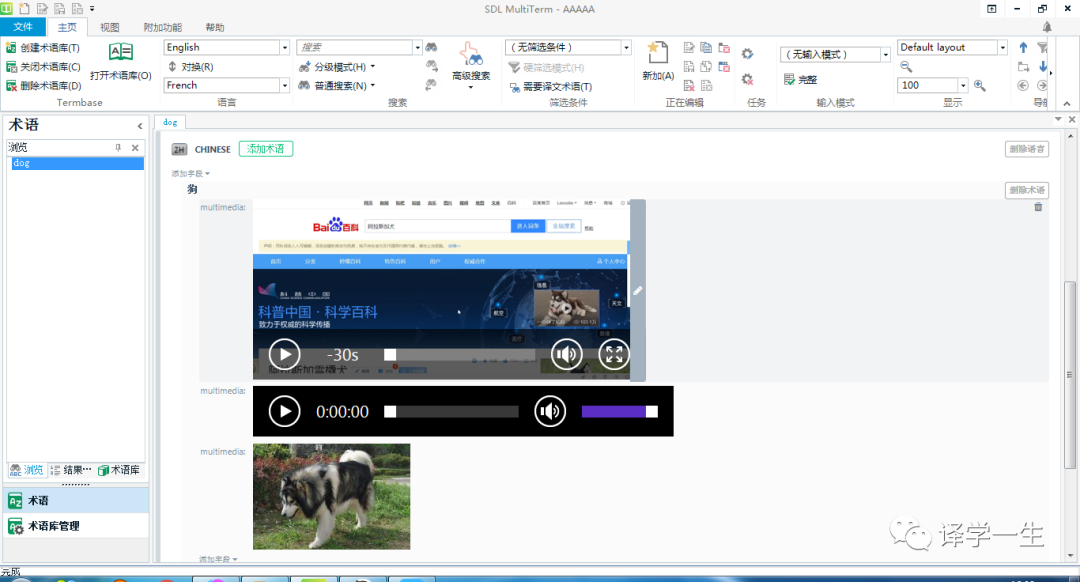Open hierarchical mode (分级模式) dropdown
This screenshot has width=1080, height=582.
pos(337,67)
